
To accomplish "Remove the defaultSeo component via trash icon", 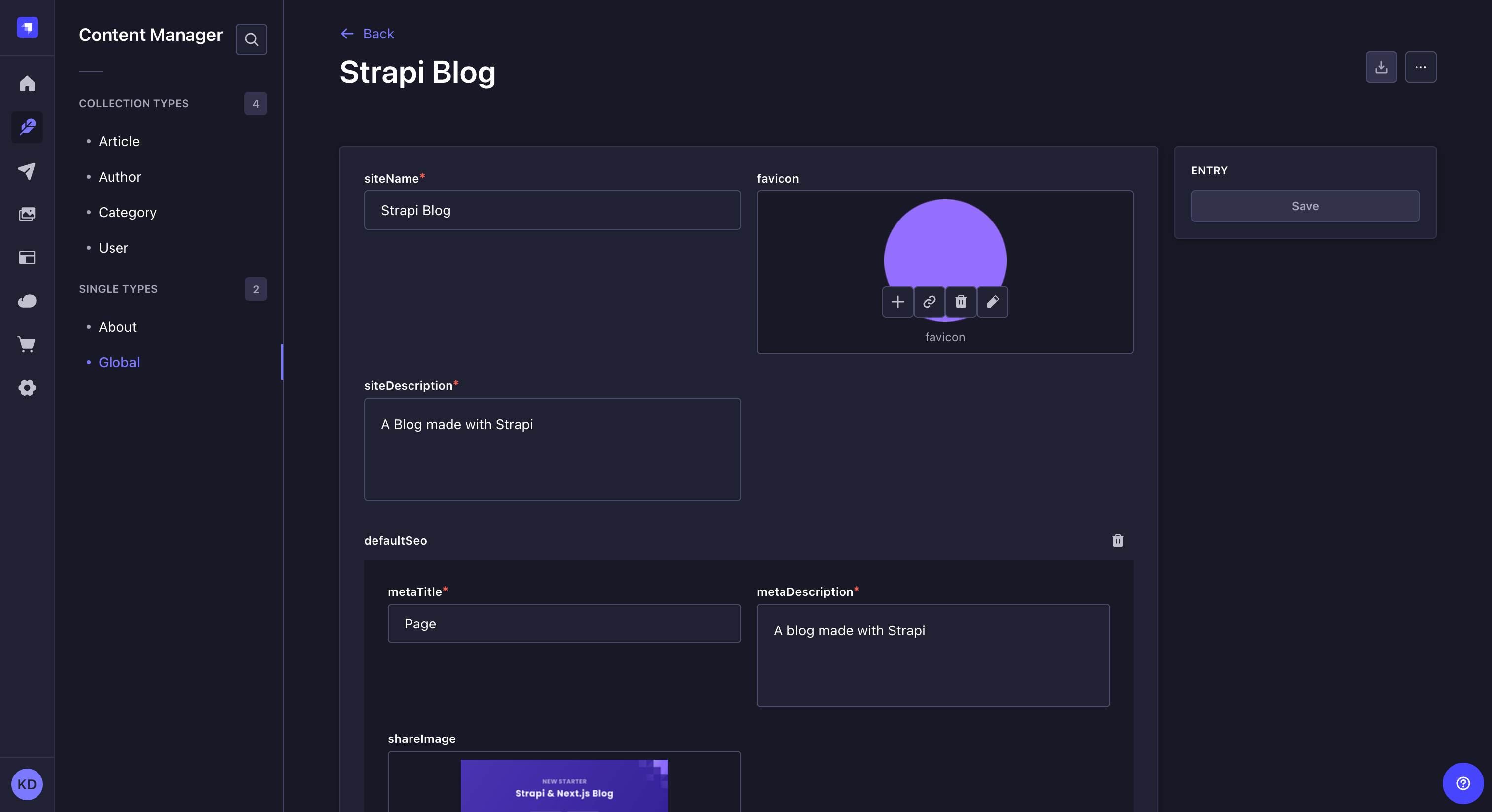I will 1118,540.
